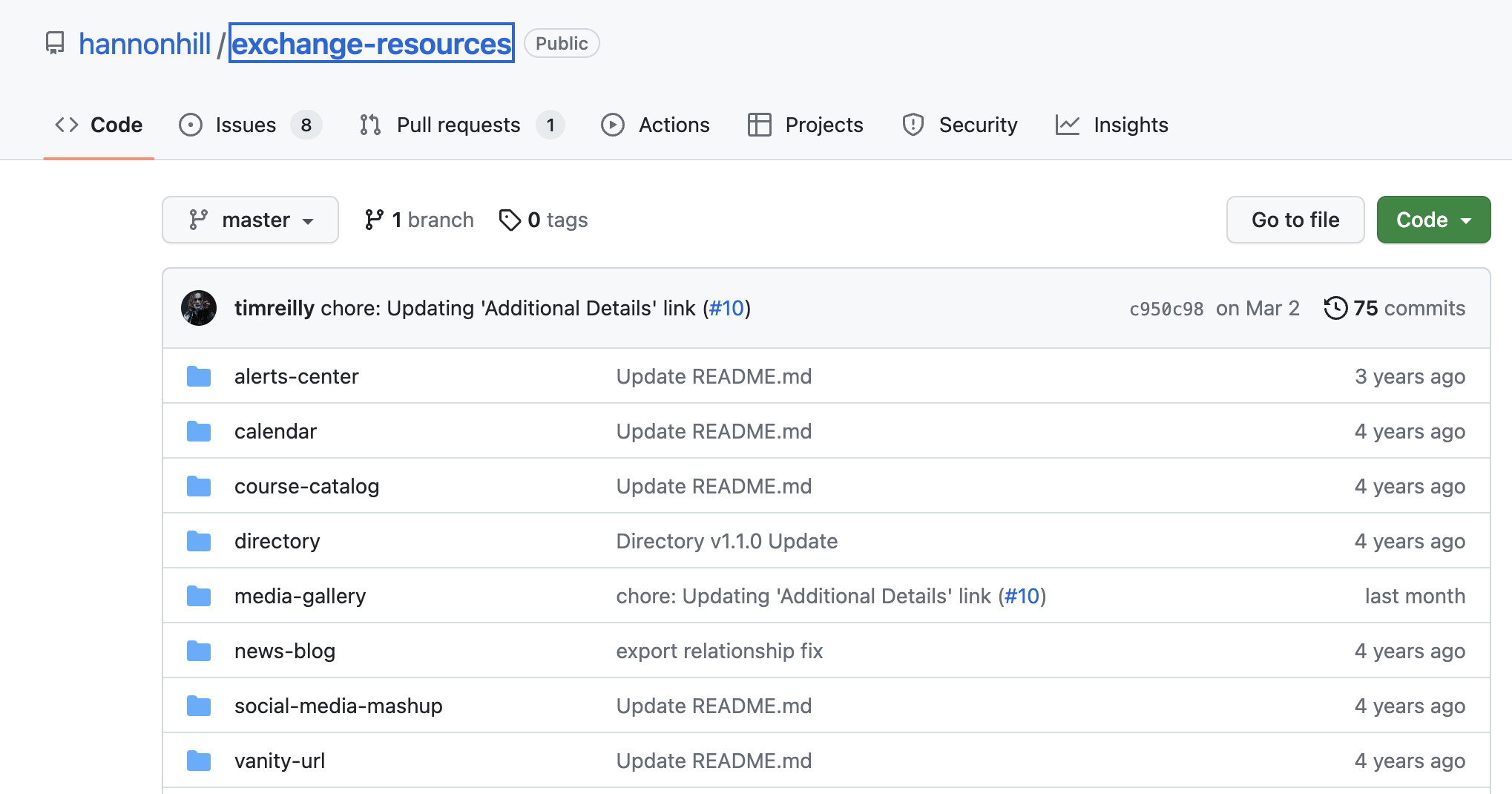The height and width of the screenshot is (794, 1512).
Task: Open the Security tab
Action: [960, 125]
